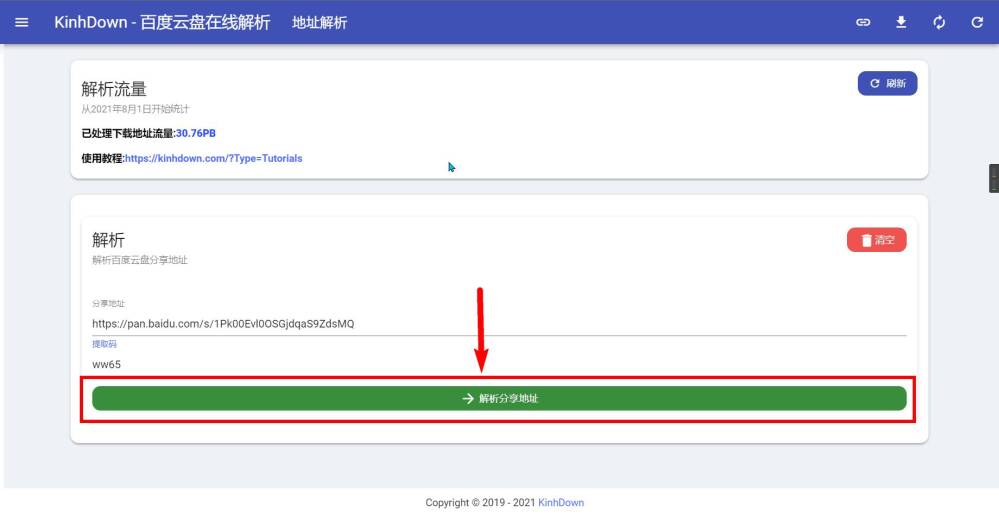Image resolution: width=999 pixels, height=517 pixels.
Task: Click the Copyright © 2019 - 2021 footer text
Action: (x=480, y=502)
